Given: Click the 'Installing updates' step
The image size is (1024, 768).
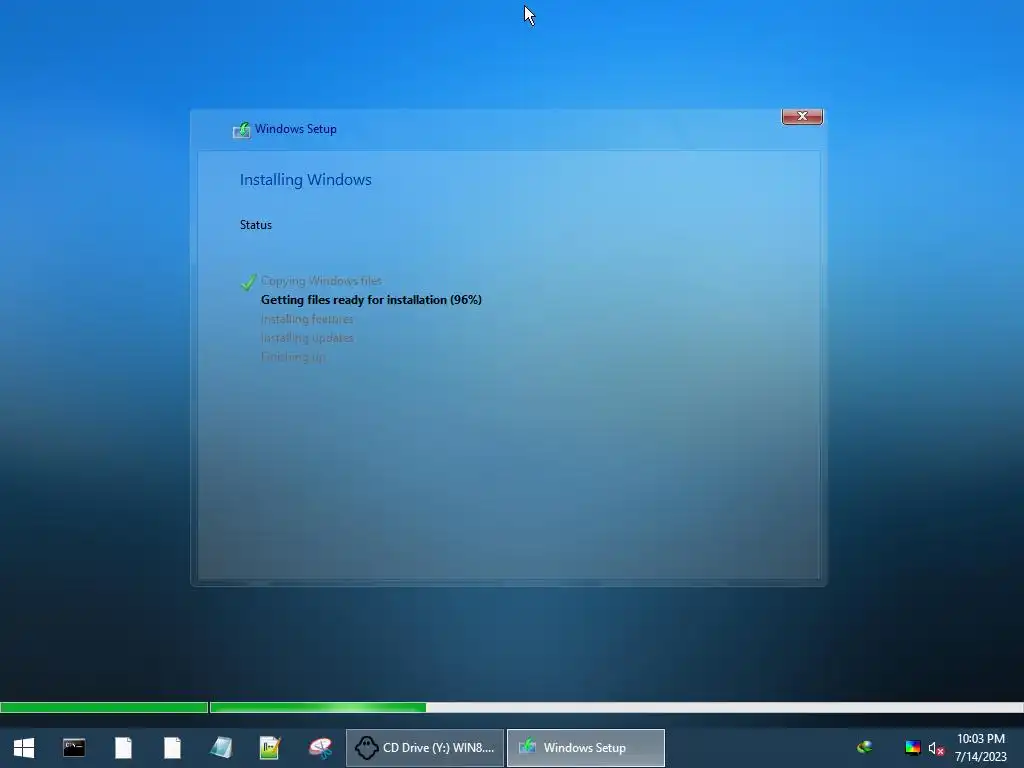Looking at the screenshot, I should (307, 338).
